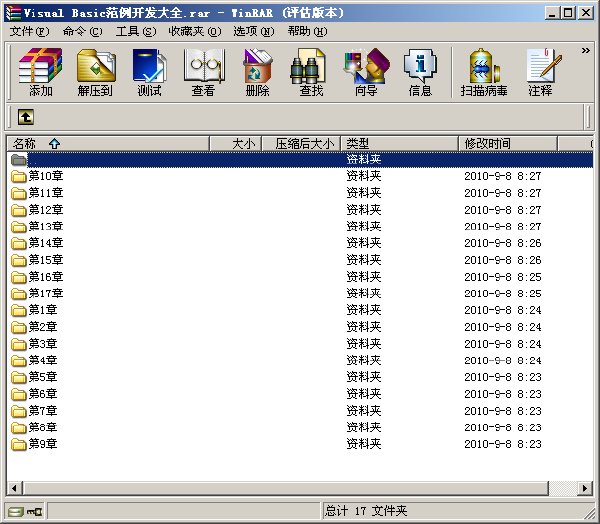Click folder icon of 第10章

[18, 176]
